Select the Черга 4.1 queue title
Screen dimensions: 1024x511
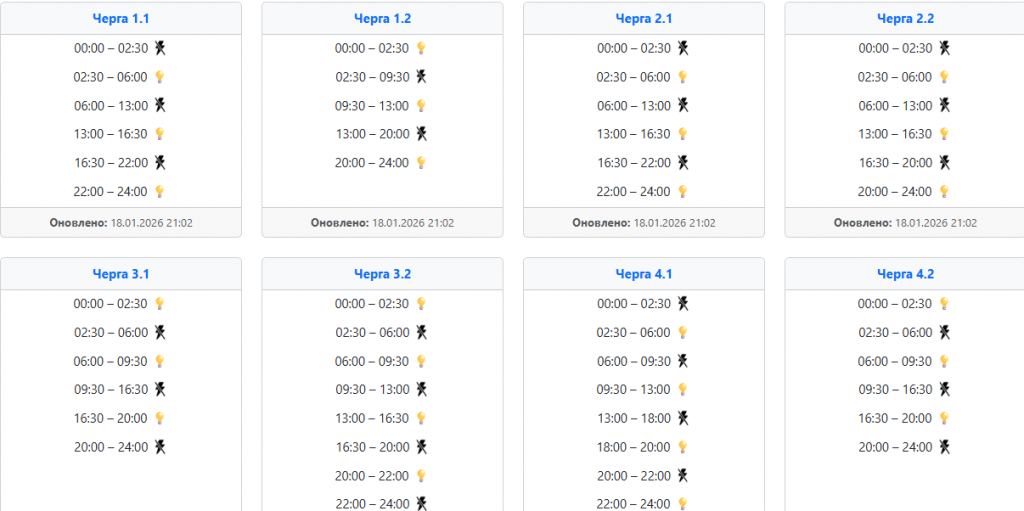click(x=644, y=274)
